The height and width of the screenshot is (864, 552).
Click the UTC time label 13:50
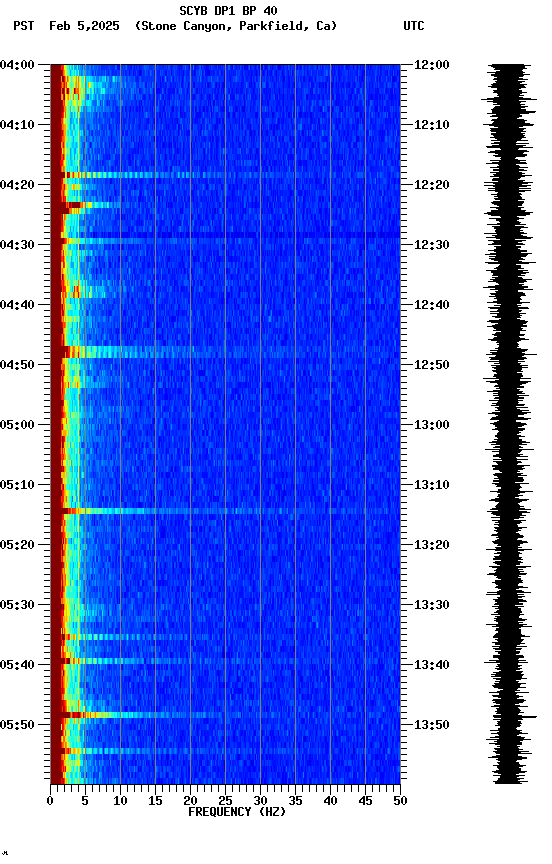click(432, 725)
